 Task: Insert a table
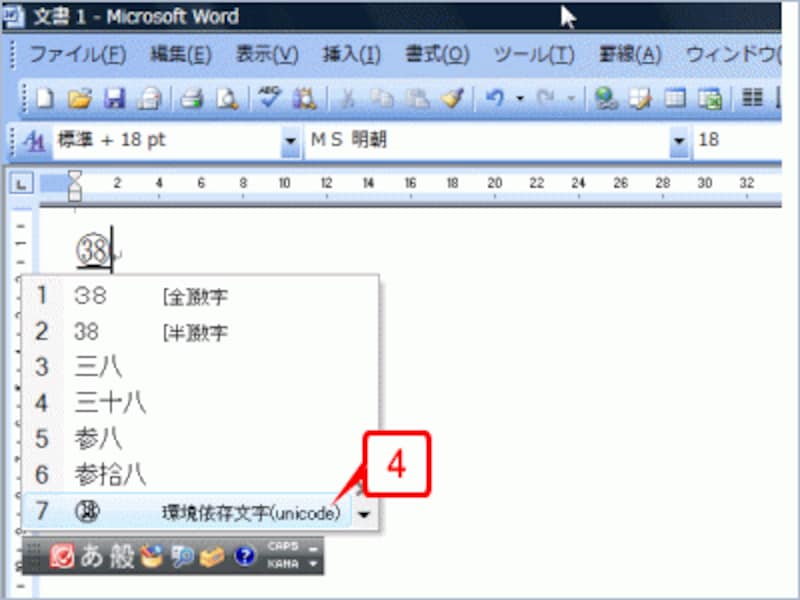point(675,98)
